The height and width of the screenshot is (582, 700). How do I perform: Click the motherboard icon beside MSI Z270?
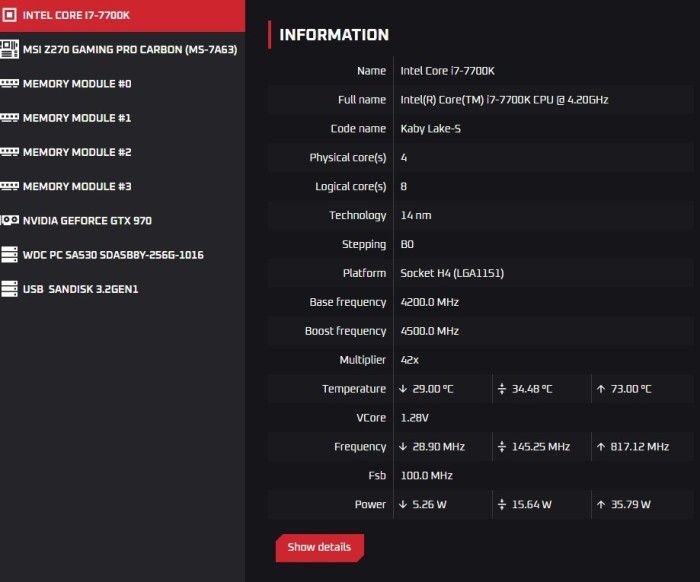click(10, 49)
